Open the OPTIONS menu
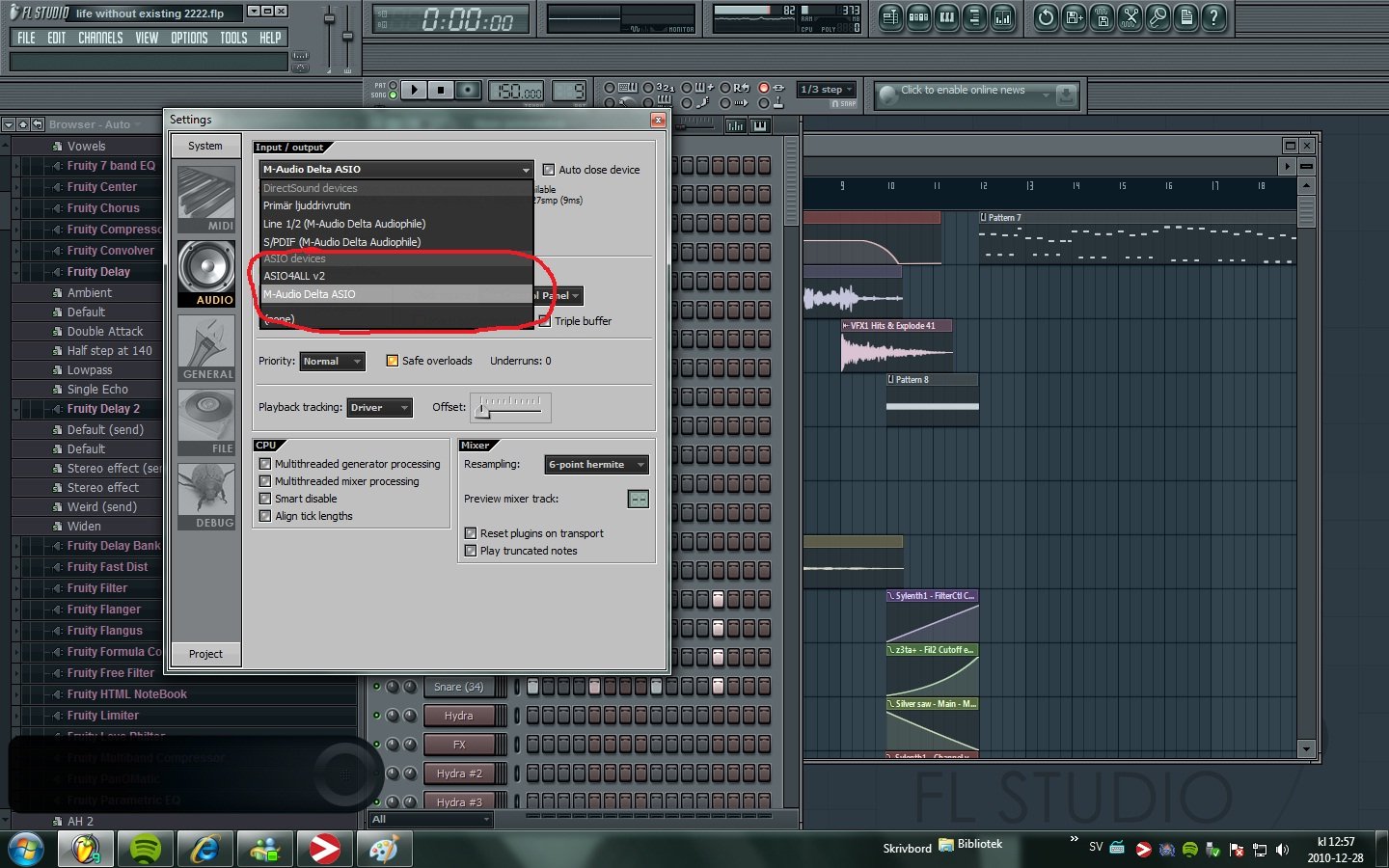1389x868 pixels. [189, 38]
